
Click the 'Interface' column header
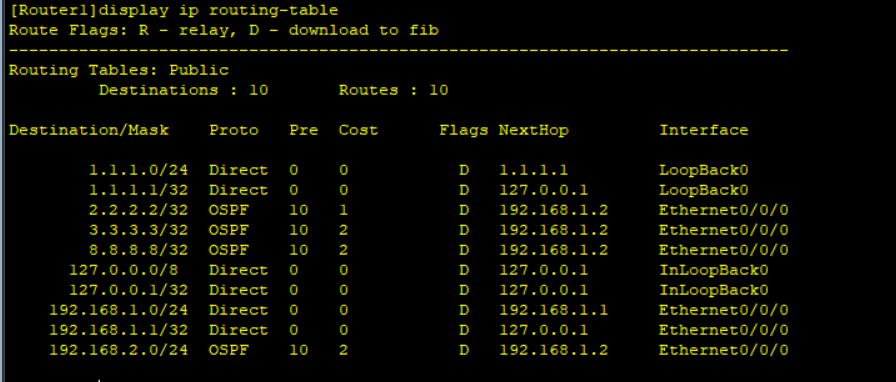[x=704, y=130]
